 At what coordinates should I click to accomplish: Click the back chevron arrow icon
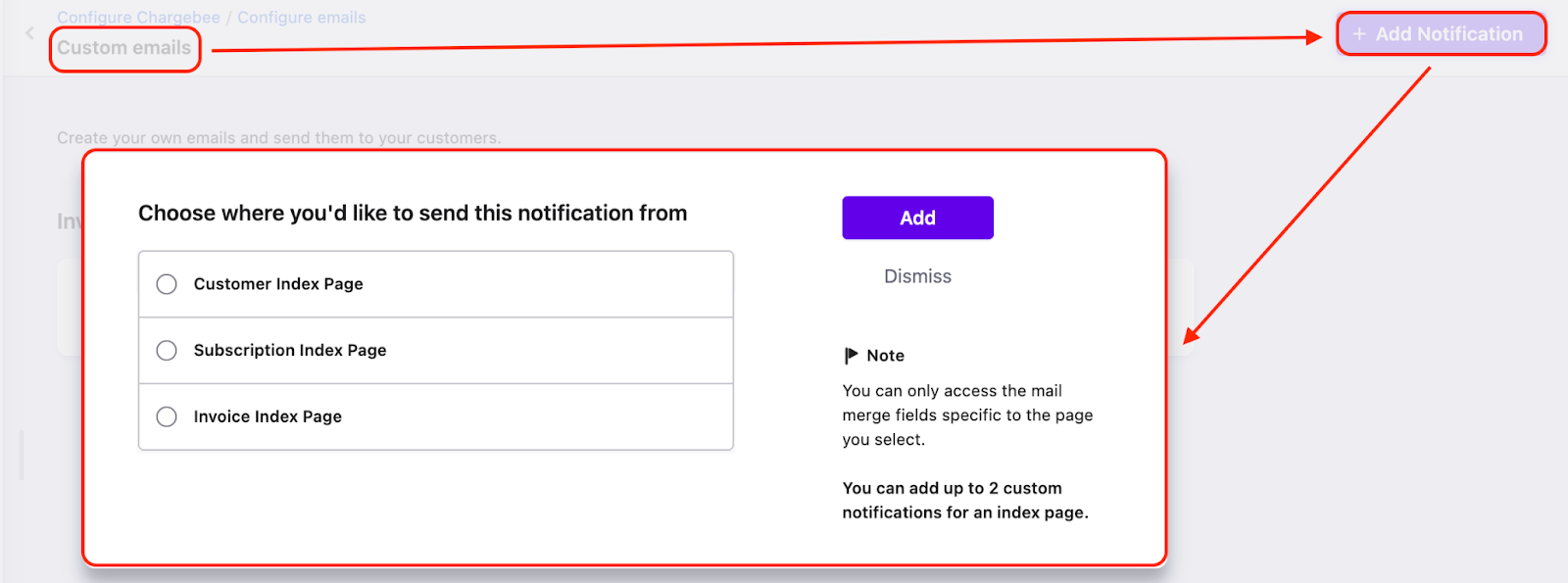pyautogui.click(x=29, y=33)
